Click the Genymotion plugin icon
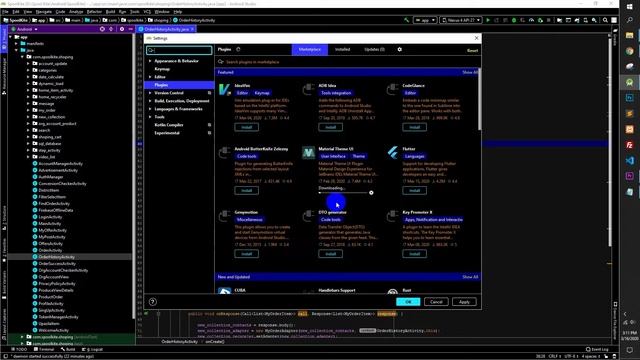 click(224, 216)
